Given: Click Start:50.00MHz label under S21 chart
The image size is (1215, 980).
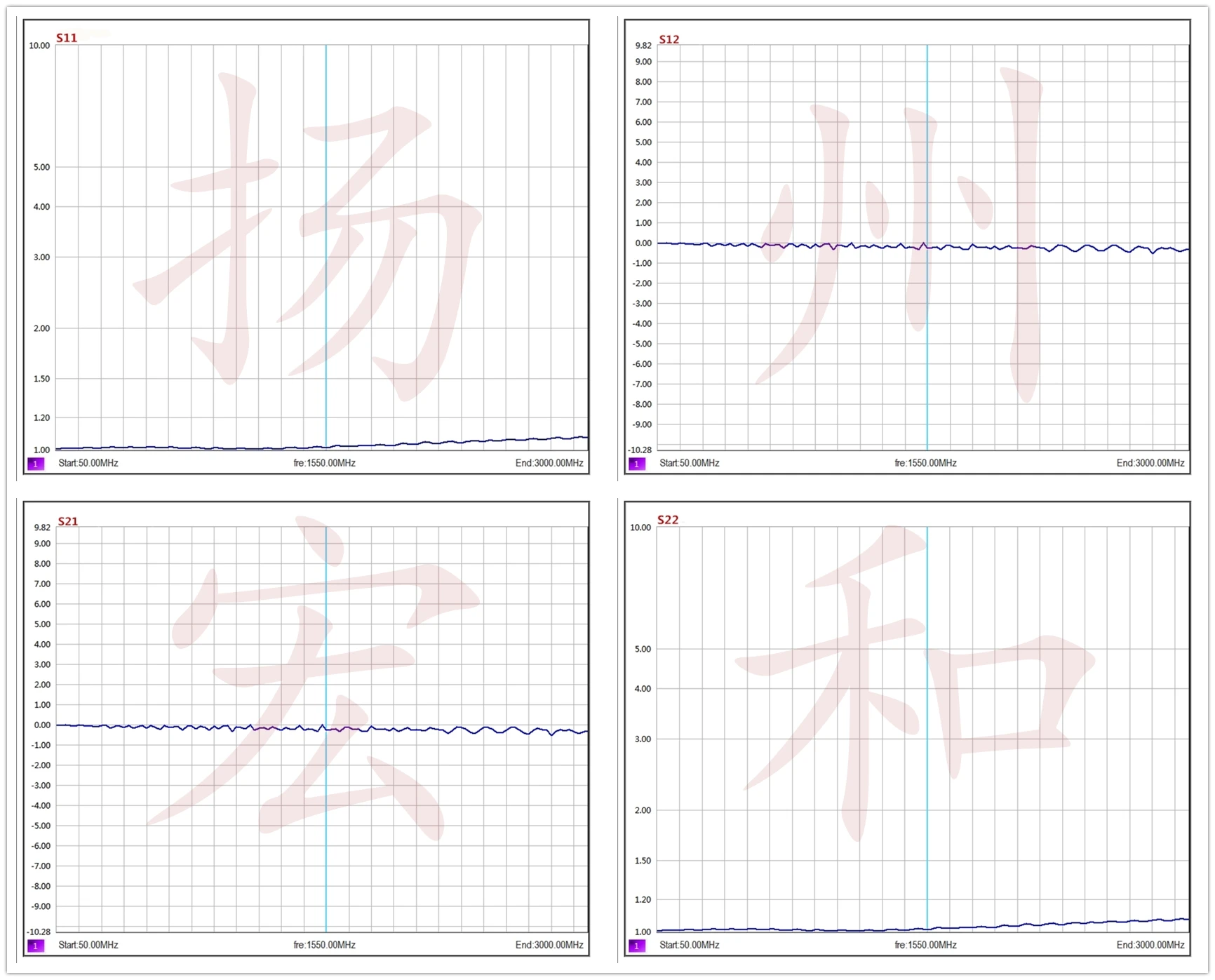Looking at the screenshot, I should [88, 945].
